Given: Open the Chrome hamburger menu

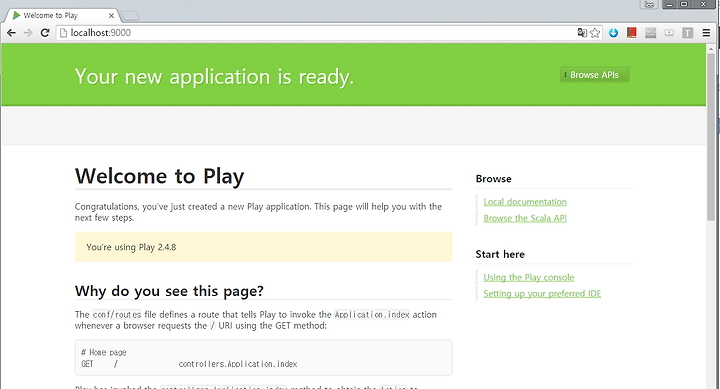Looking at the screenshot, I should [x=706, y=33].
